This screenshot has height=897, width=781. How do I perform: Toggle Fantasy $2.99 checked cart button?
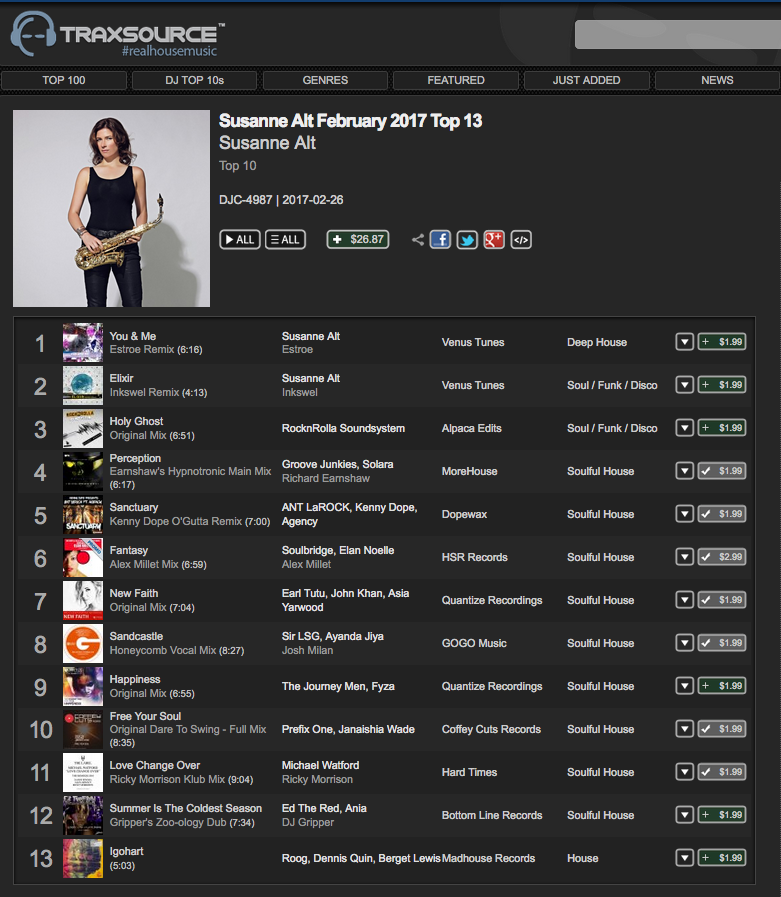[x=721, y=557]
